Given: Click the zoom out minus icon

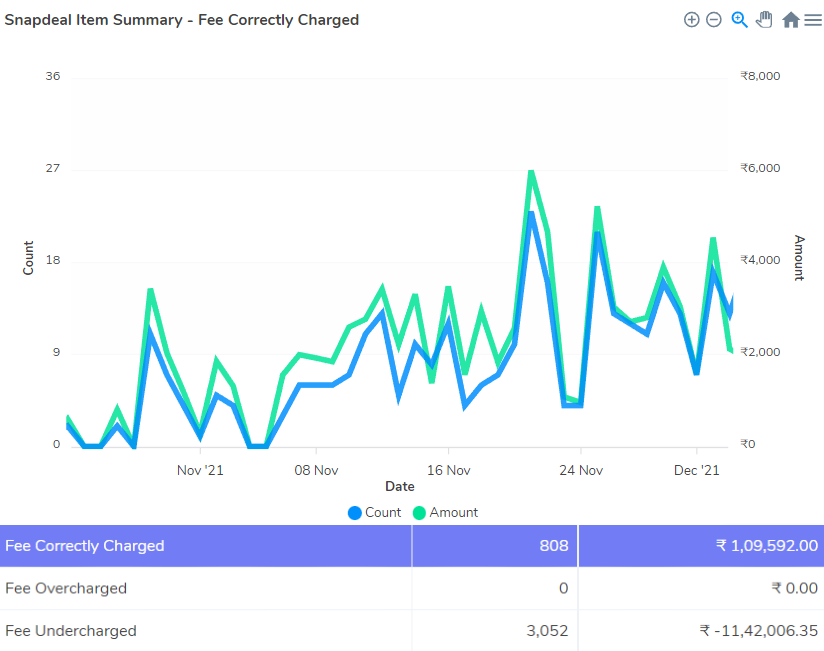Looking at the screenshot, I should click(714, 20).
